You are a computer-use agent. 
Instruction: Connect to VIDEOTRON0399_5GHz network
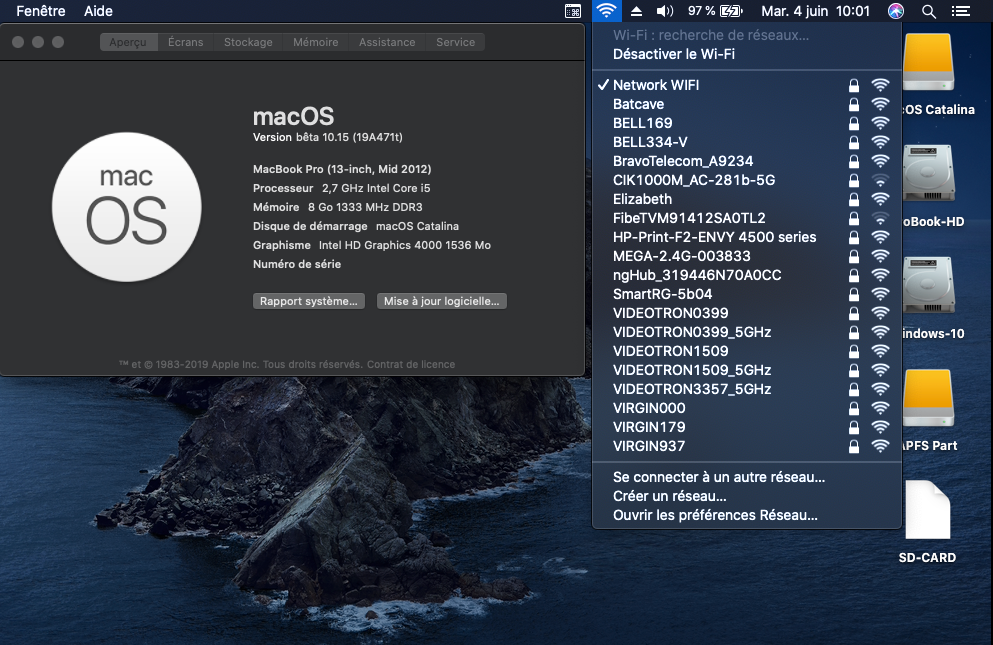(x=747, y=332)
